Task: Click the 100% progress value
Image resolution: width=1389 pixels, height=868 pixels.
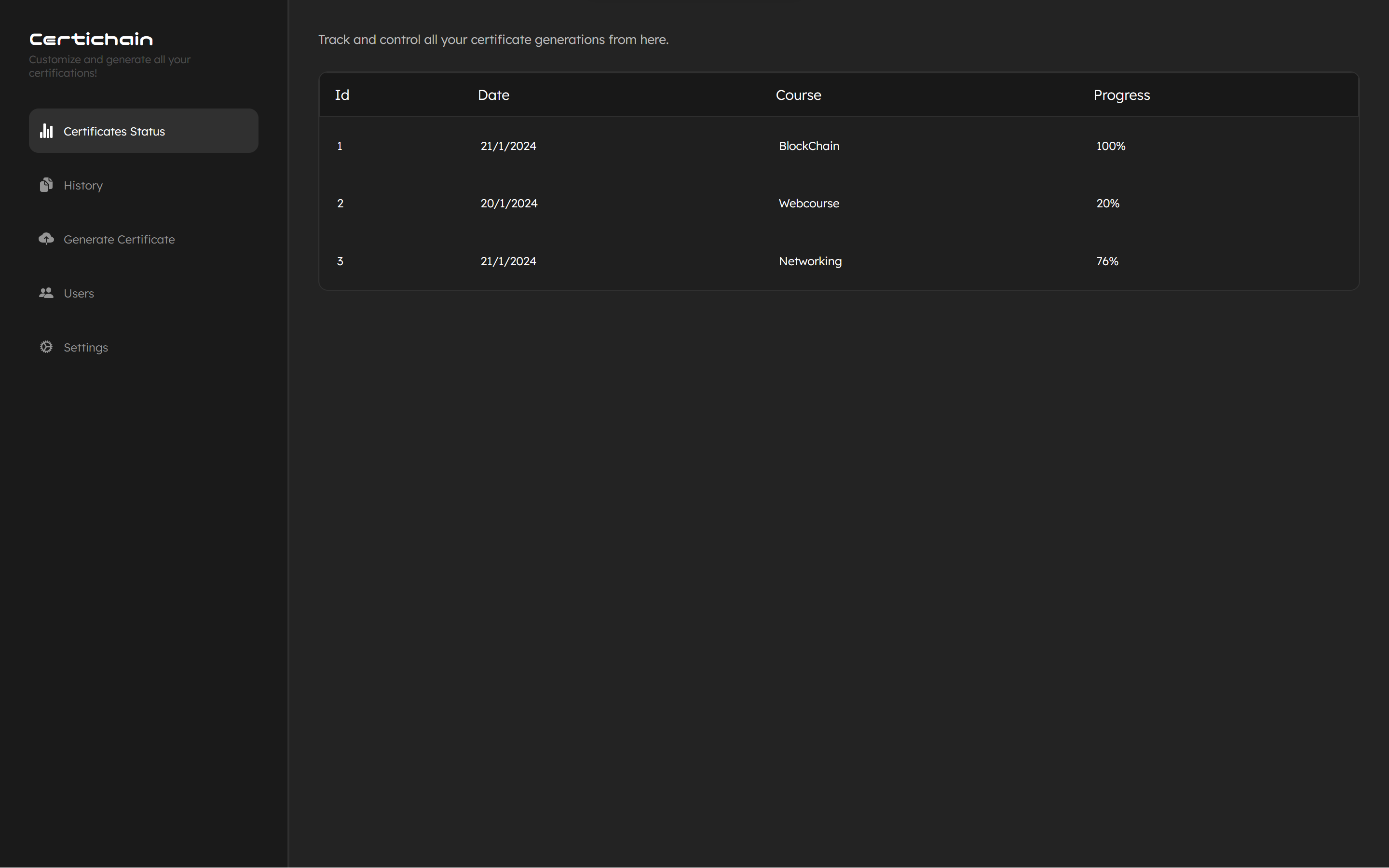Action: (x=1111, y=146)
